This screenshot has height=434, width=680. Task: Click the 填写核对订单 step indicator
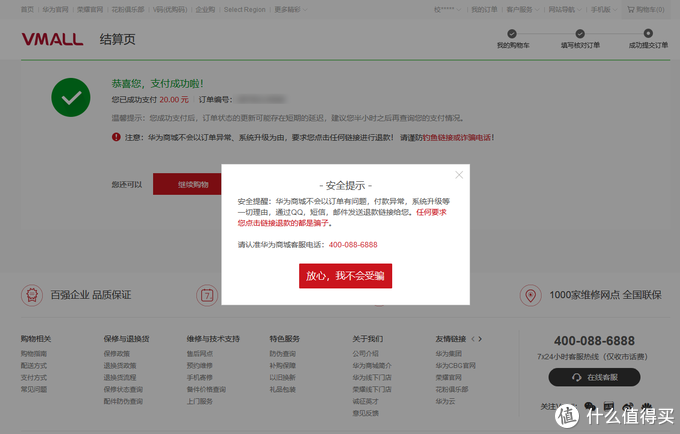coord(580,39)
